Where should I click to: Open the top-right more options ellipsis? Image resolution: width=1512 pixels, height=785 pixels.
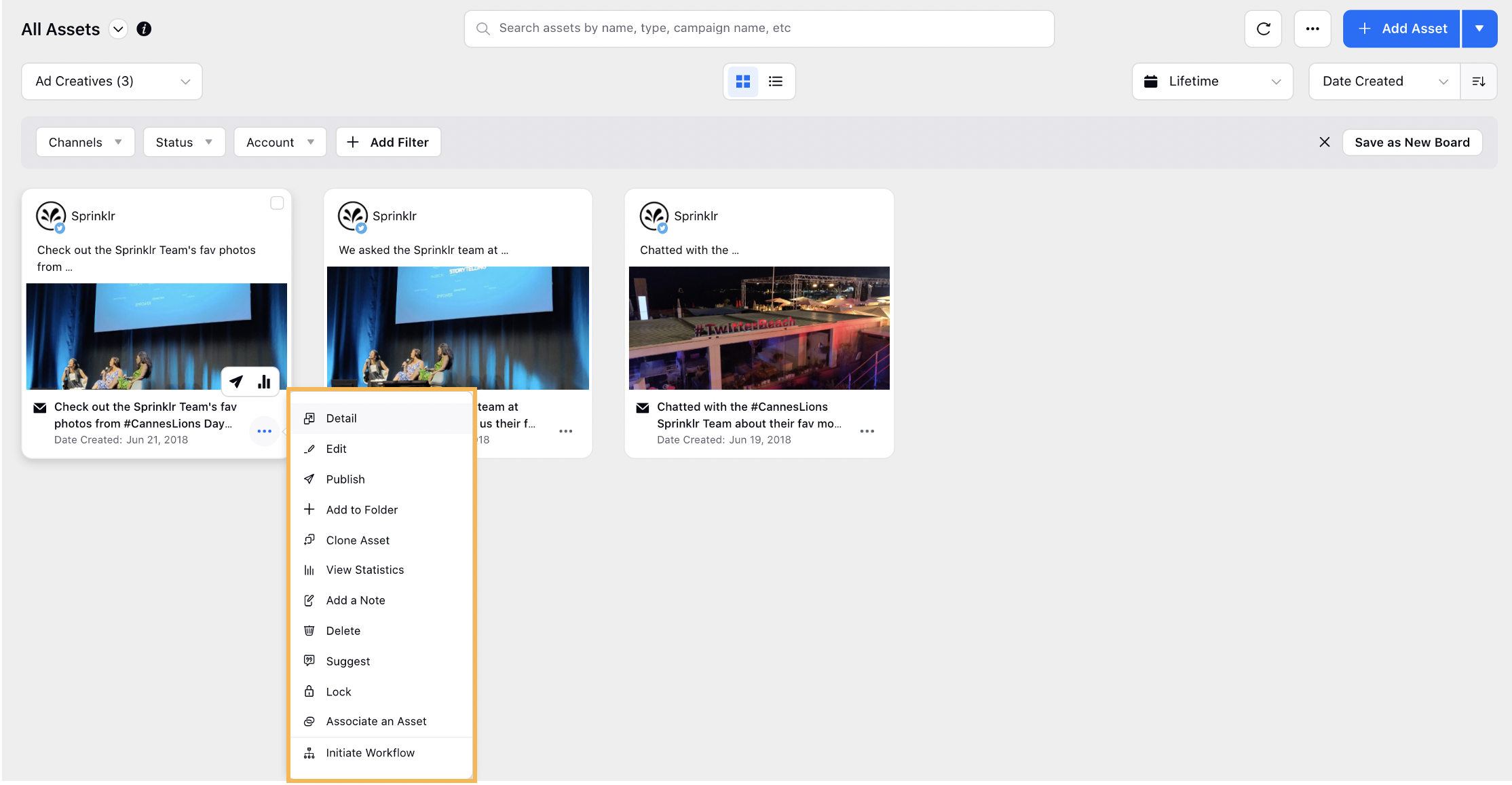click(x=1312, y=29)
